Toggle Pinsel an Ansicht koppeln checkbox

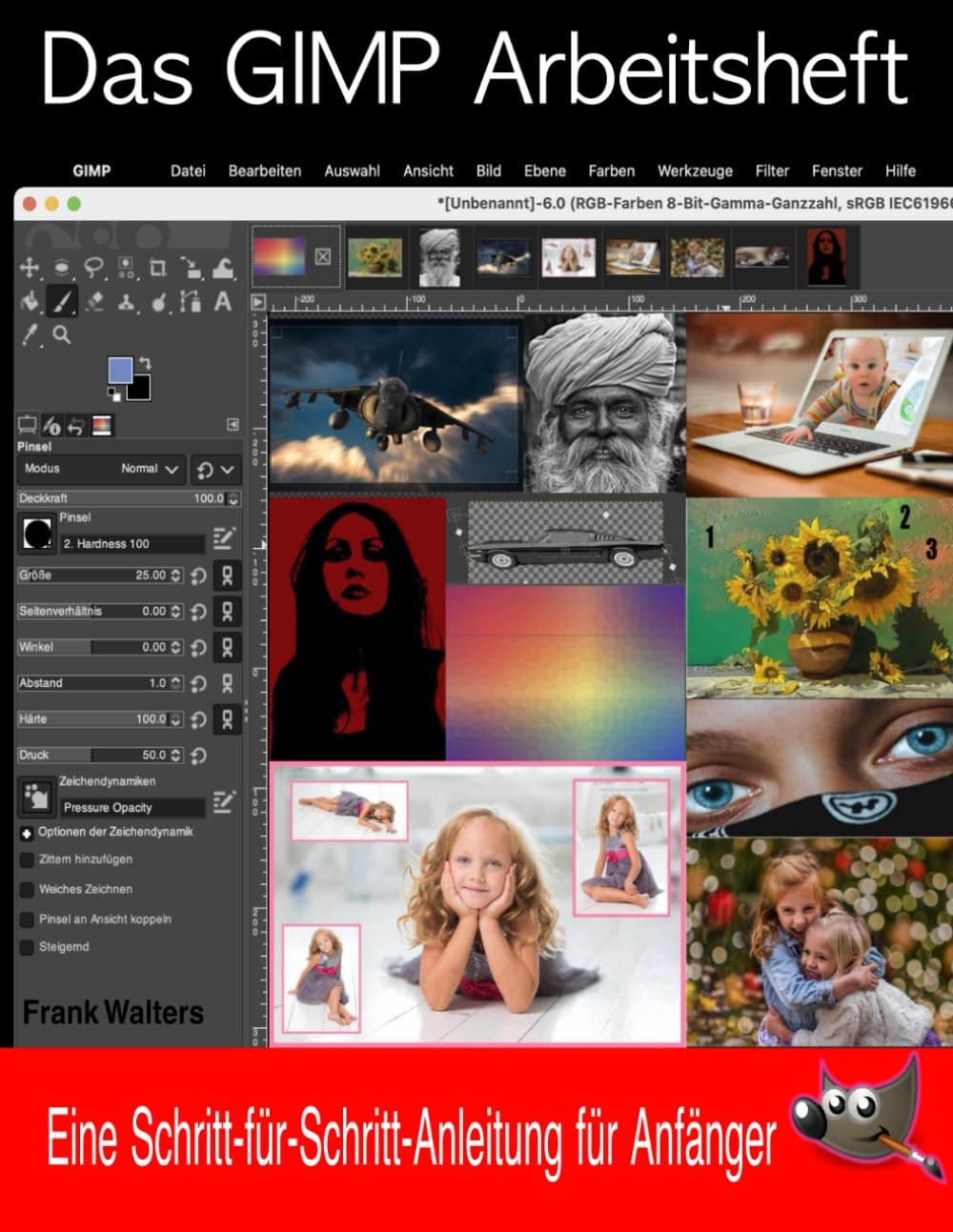[27, 919]
